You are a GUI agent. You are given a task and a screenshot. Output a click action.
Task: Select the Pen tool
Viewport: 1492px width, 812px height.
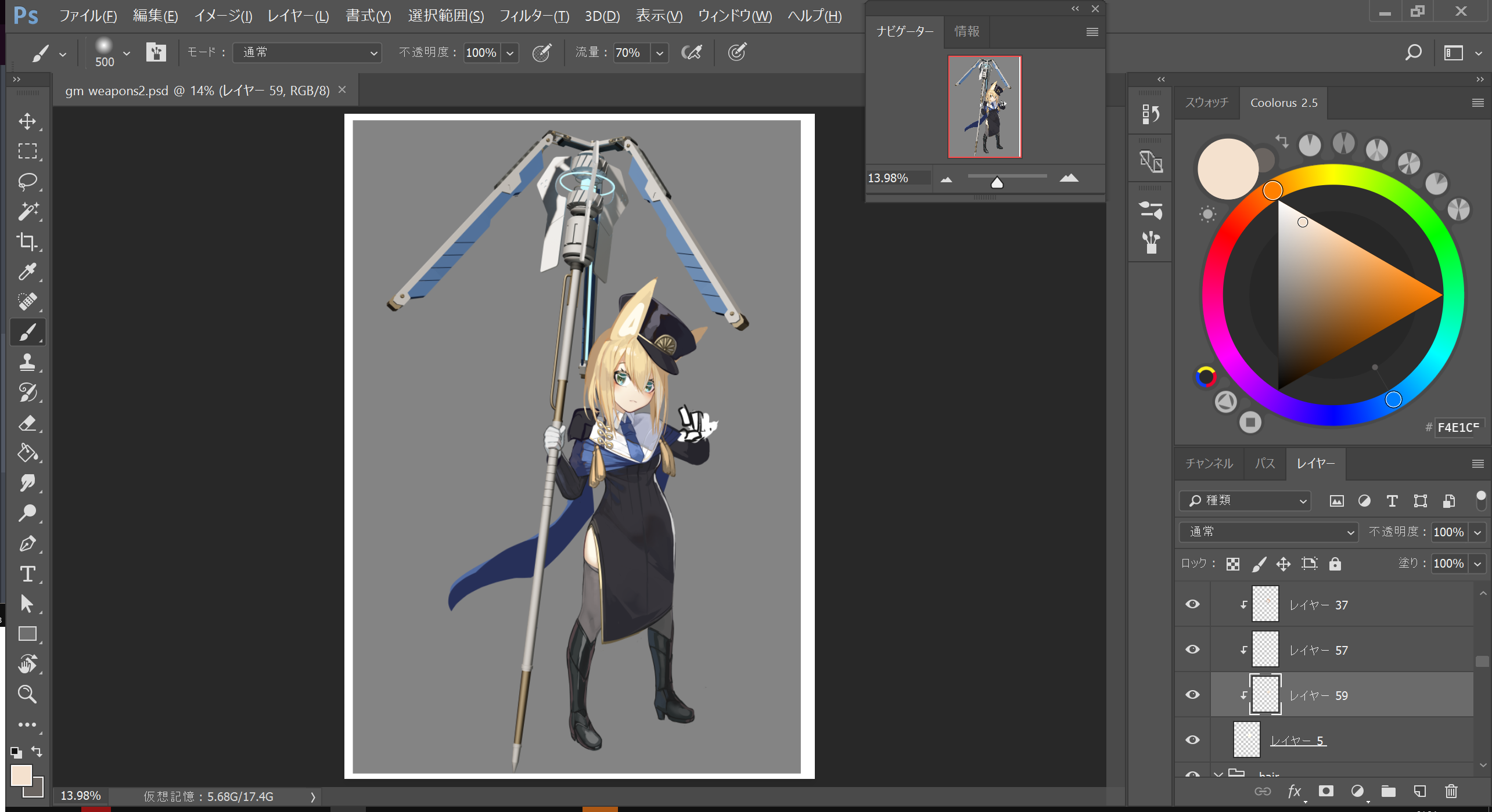pyautogui.click(x=27, y=544)
